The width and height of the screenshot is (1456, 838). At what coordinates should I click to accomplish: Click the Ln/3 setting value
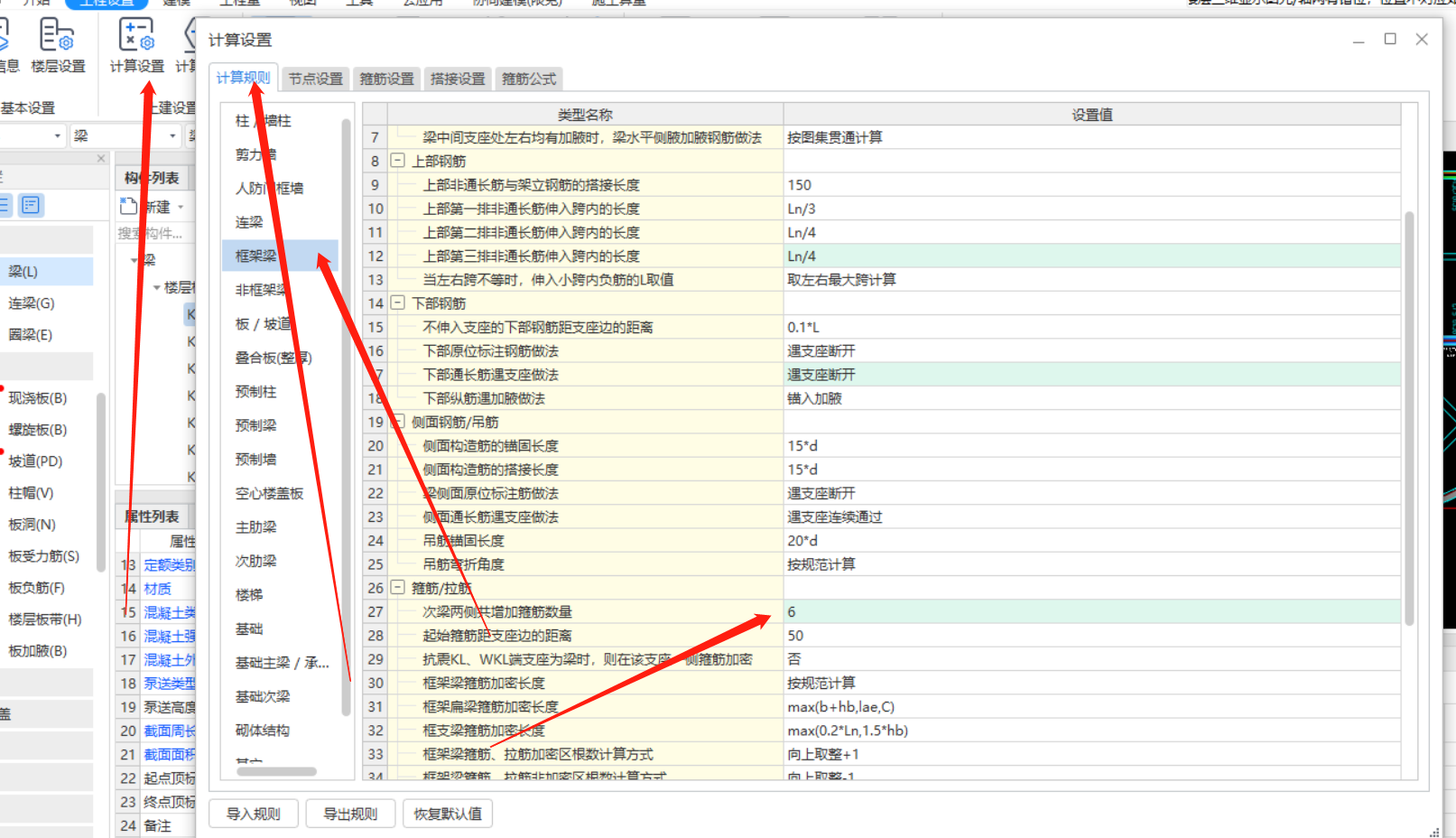[x=1091, y=208]
